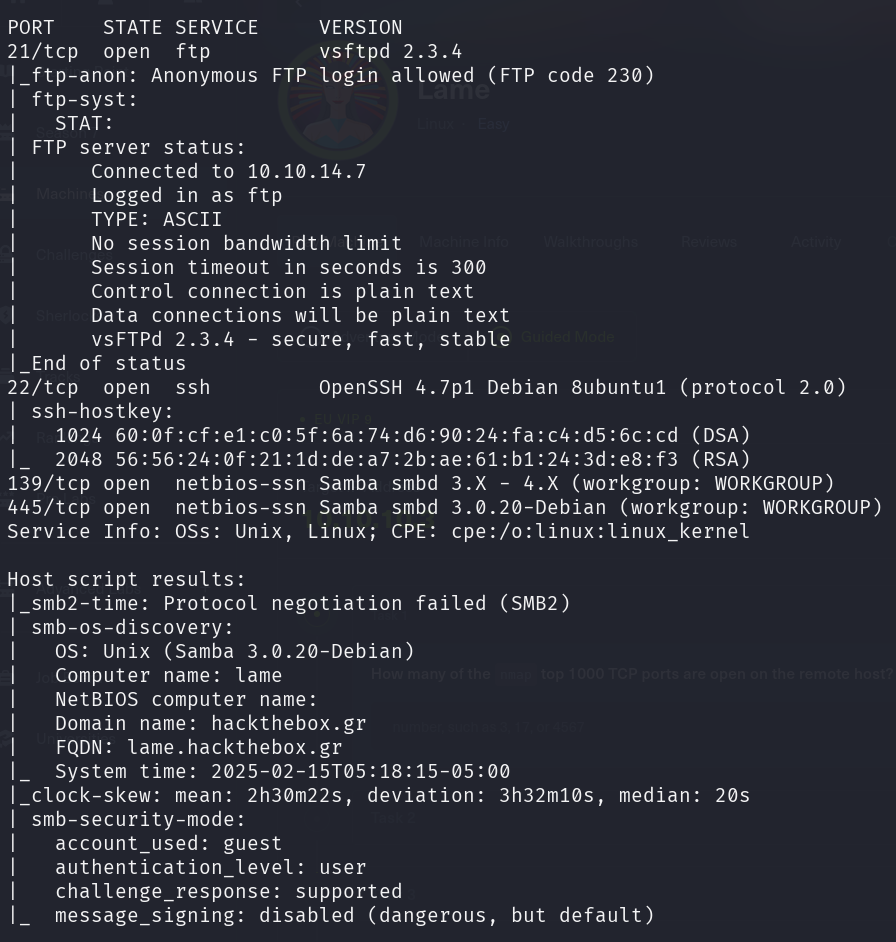Click the System time value line
Screen dimensions: 896x942
point(282,771)
